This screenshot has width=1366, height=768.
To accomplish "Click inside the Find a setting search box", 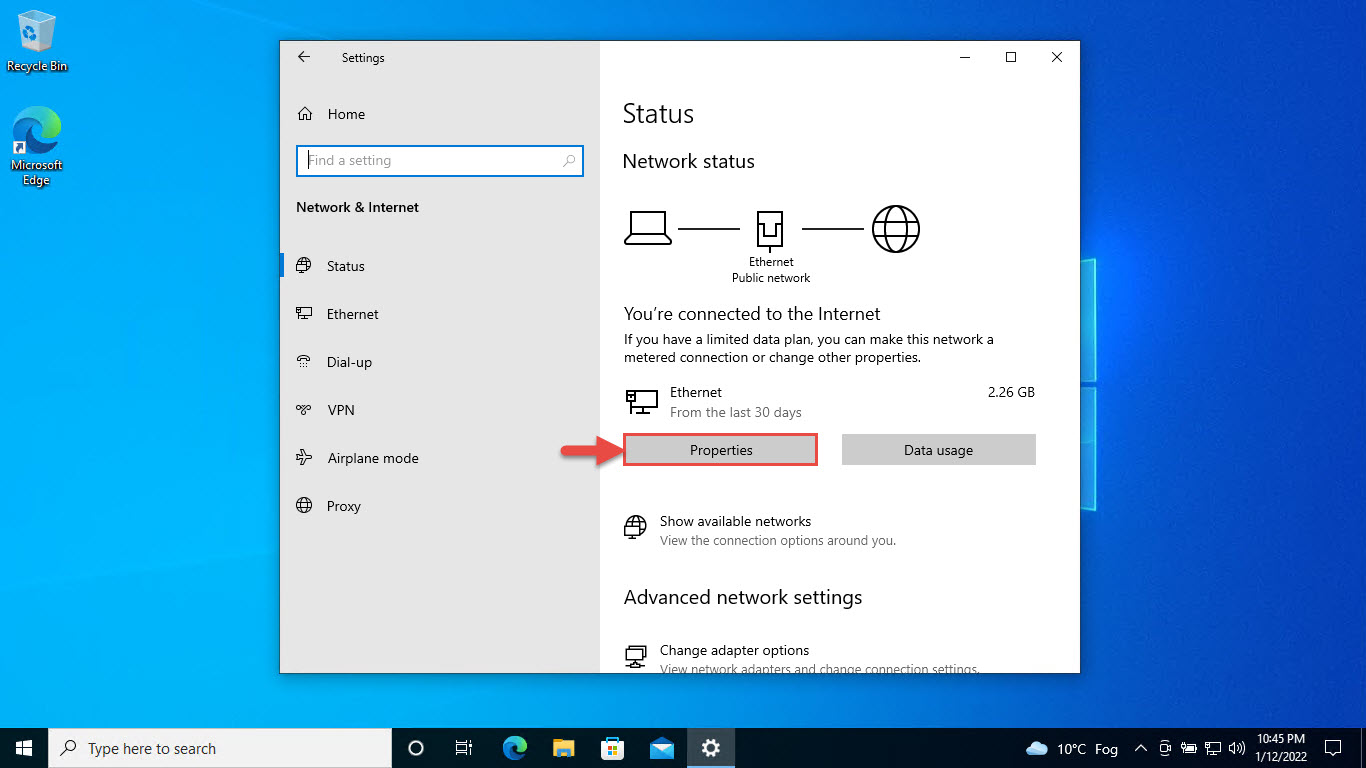I will pos(440,160).
